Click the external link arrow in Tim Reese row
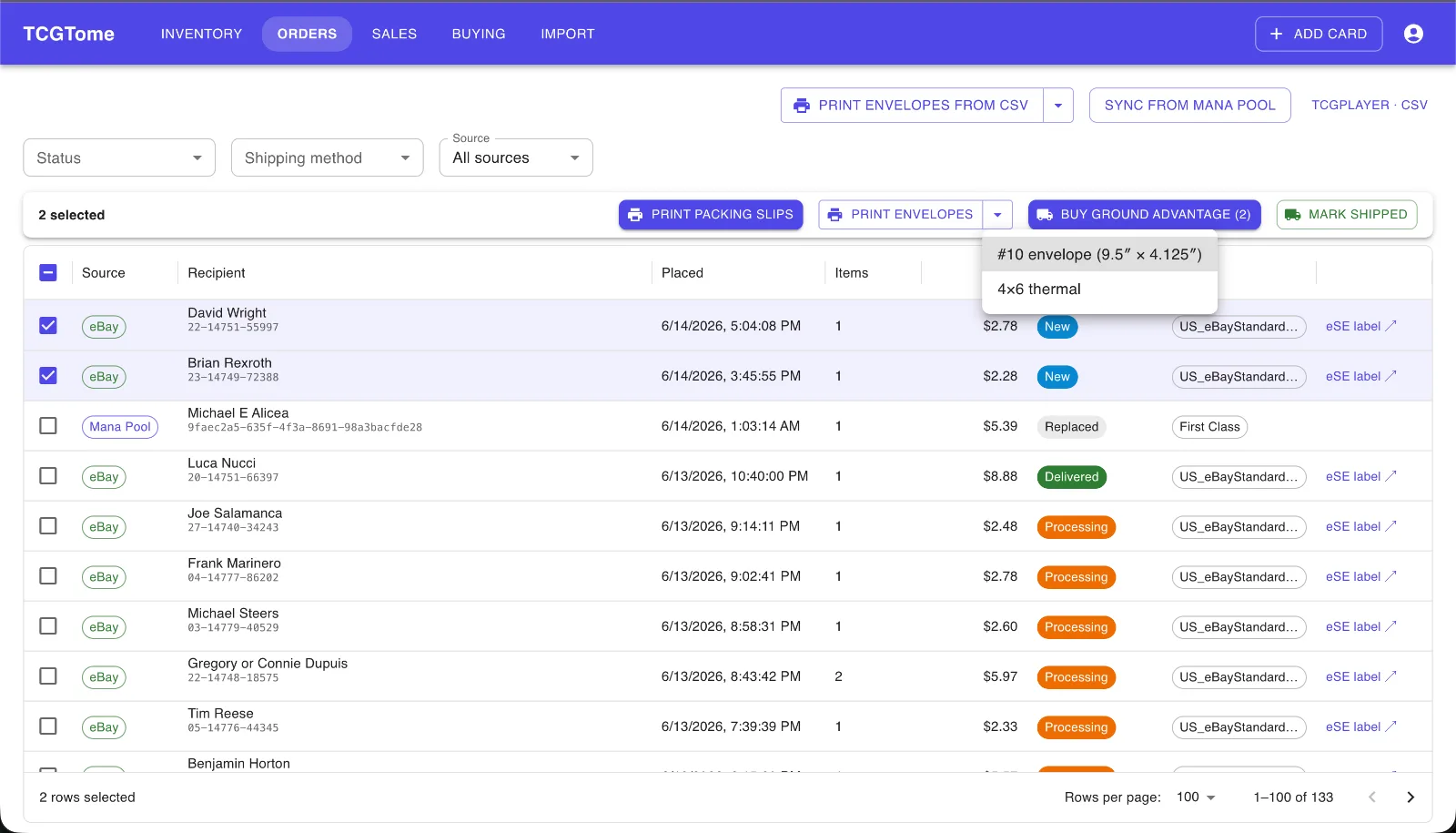Screen dimensions: 1456x833 [1390, 726]
